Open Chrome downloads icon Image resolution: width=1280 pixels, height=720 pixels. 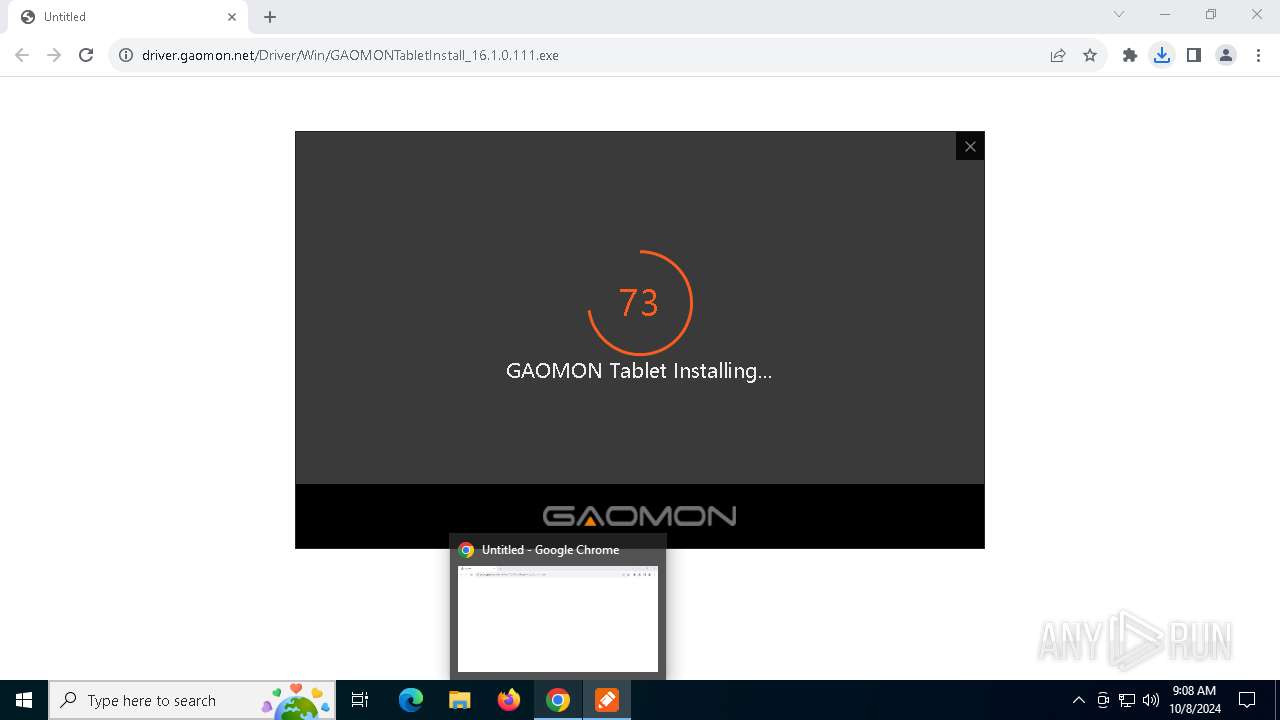pos(1162,55)
